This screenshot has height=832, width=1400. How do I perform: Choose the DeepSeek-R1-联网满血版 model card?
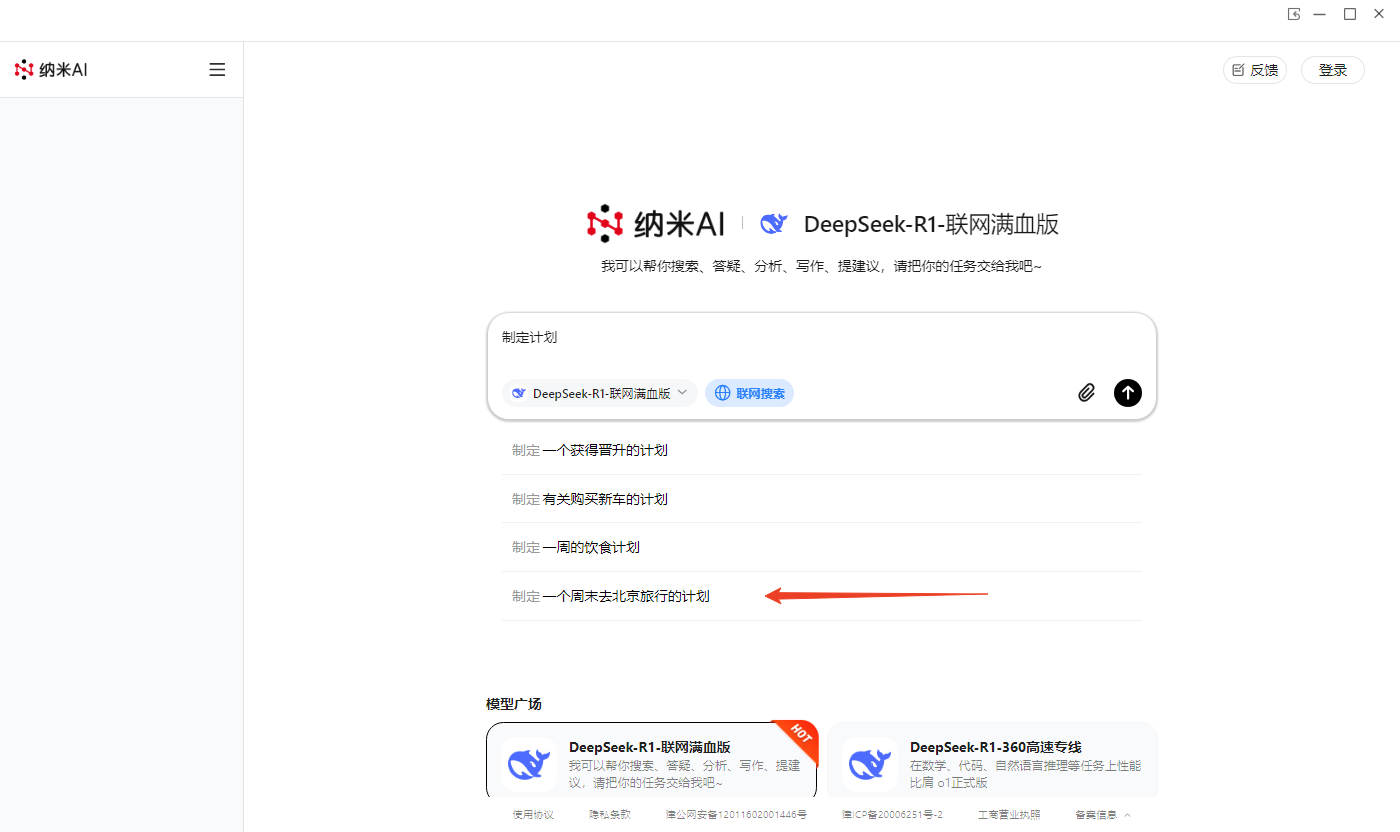[651, 761]
